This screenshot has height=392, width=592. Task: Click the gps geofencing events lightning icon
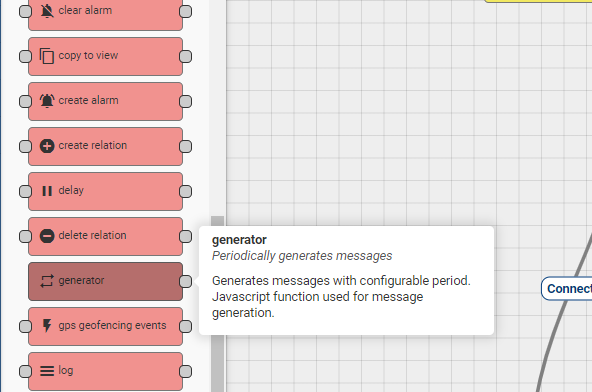tap(47, 326)
